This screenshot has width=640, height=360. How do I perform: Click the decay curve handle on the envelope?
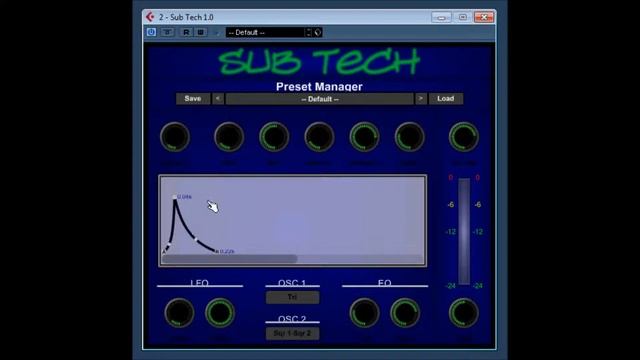click(x=196, y=239)
